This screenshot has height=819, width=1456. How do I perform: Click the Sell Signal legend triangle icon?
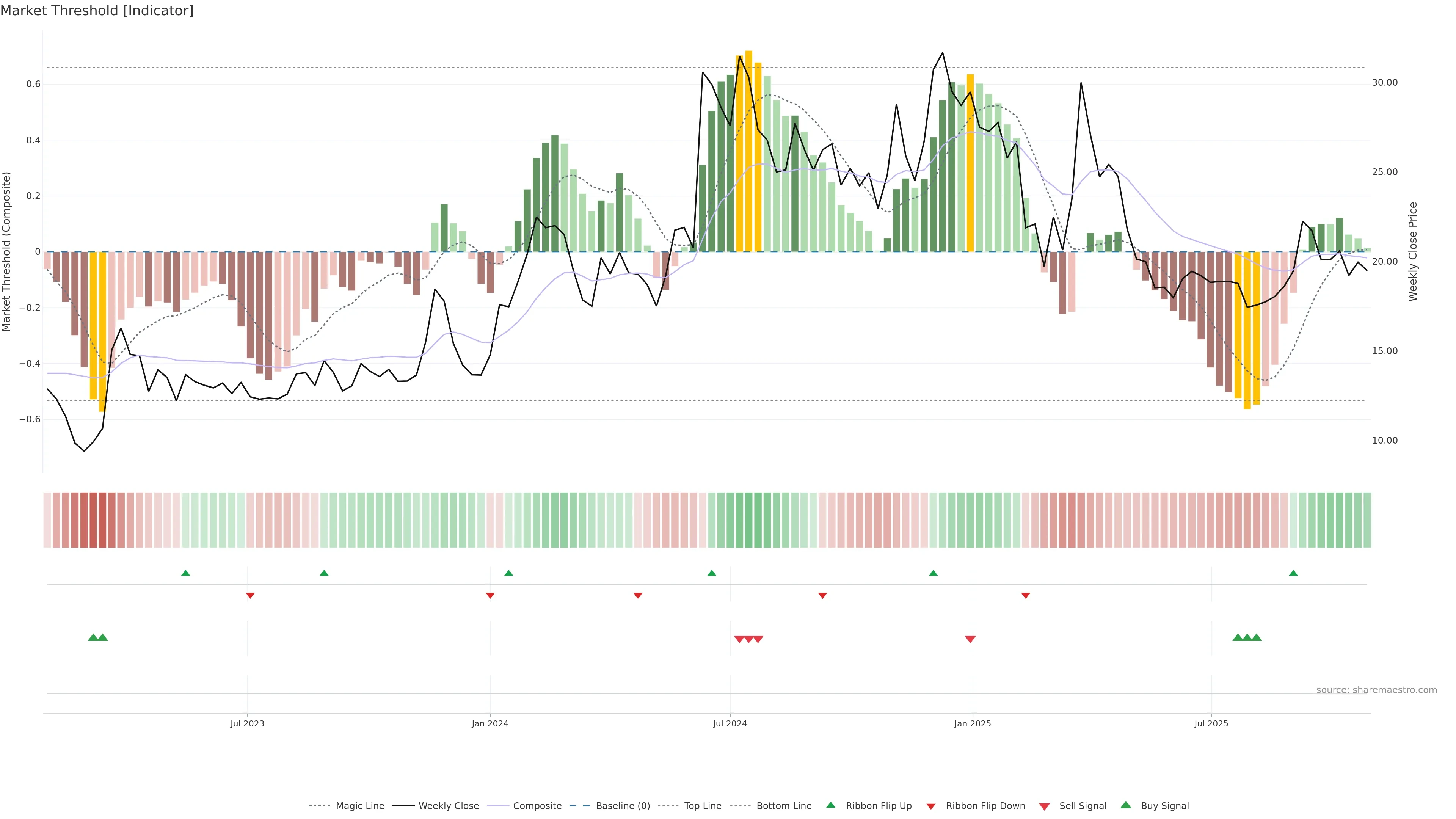pos(1044,806)
